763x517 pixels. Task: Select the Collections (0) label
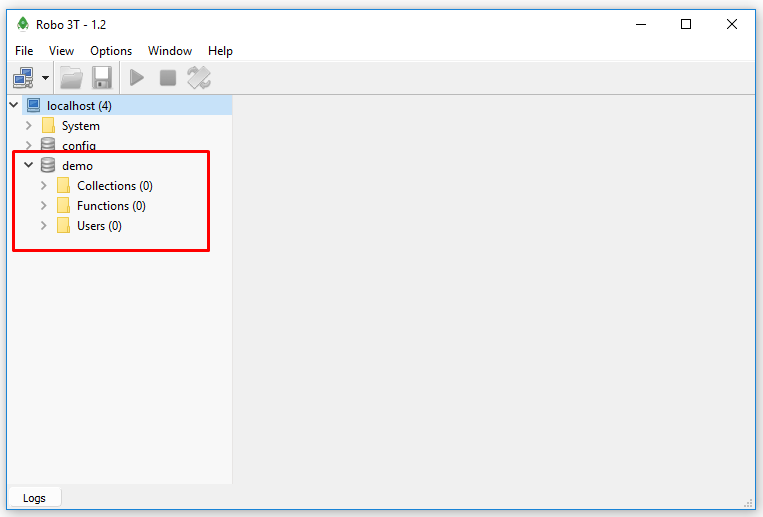[115, 186]
